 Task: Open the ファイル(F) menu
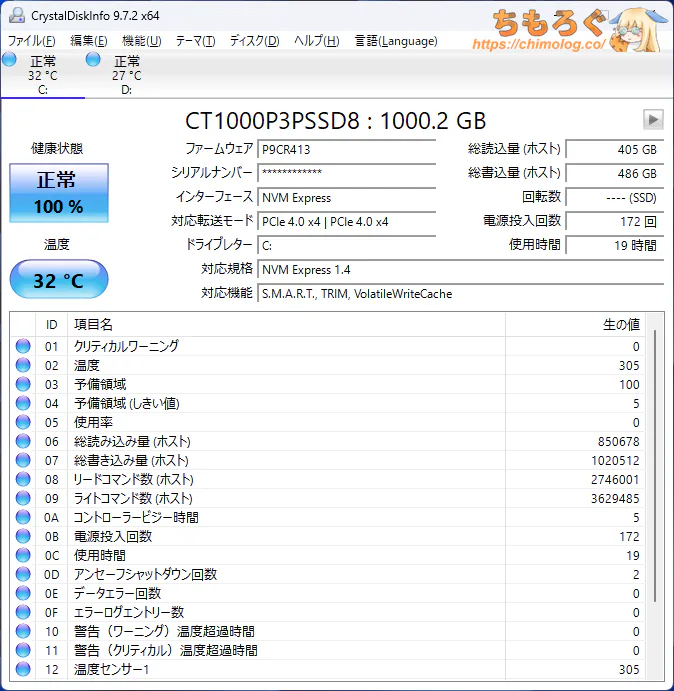click(x=32, y=41)
